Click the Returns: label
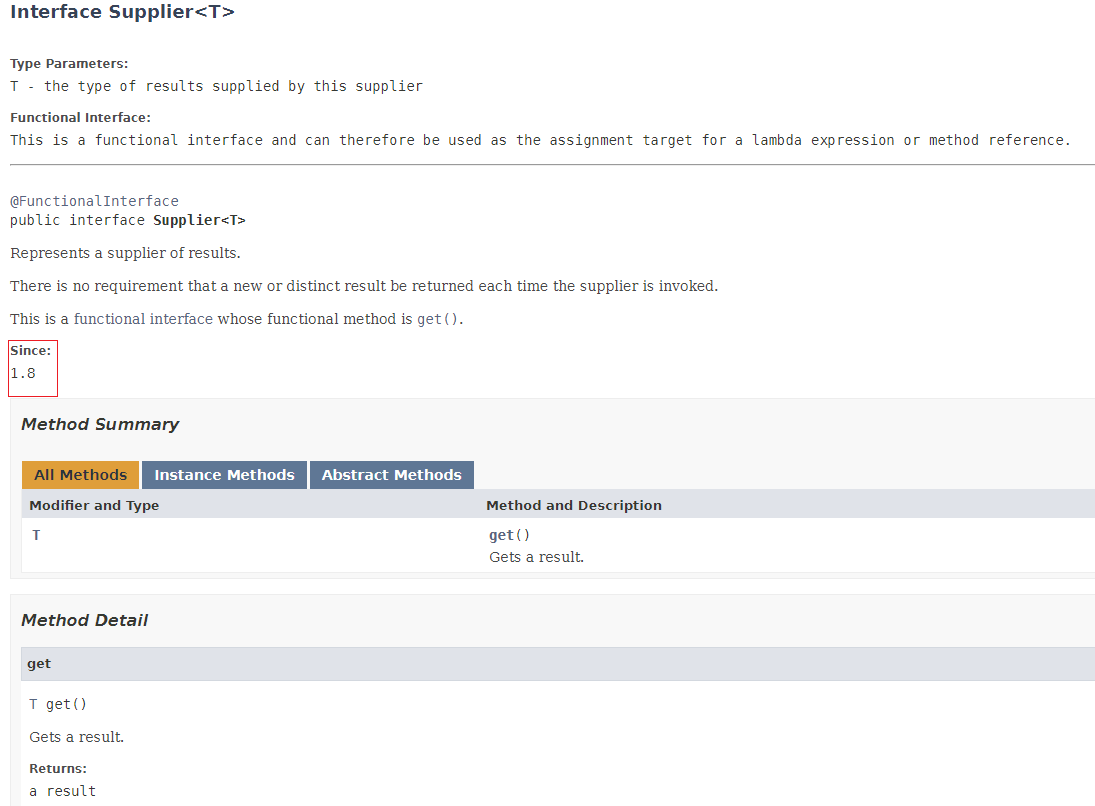Image resolution: width=1095 pixels, height=806 pixels. [x=58, y=768]
